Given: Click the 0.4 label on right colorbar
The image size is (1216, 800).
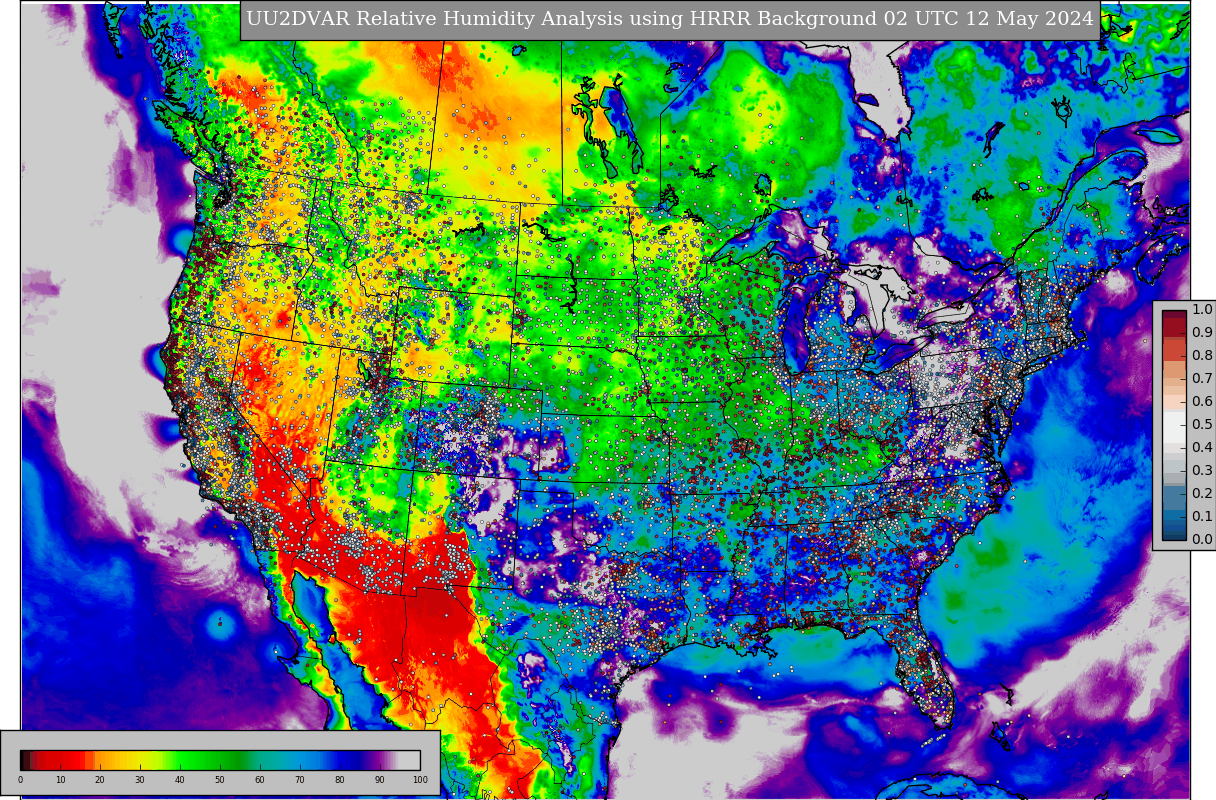Looking at the screenshot, I should click(1202, 448).
